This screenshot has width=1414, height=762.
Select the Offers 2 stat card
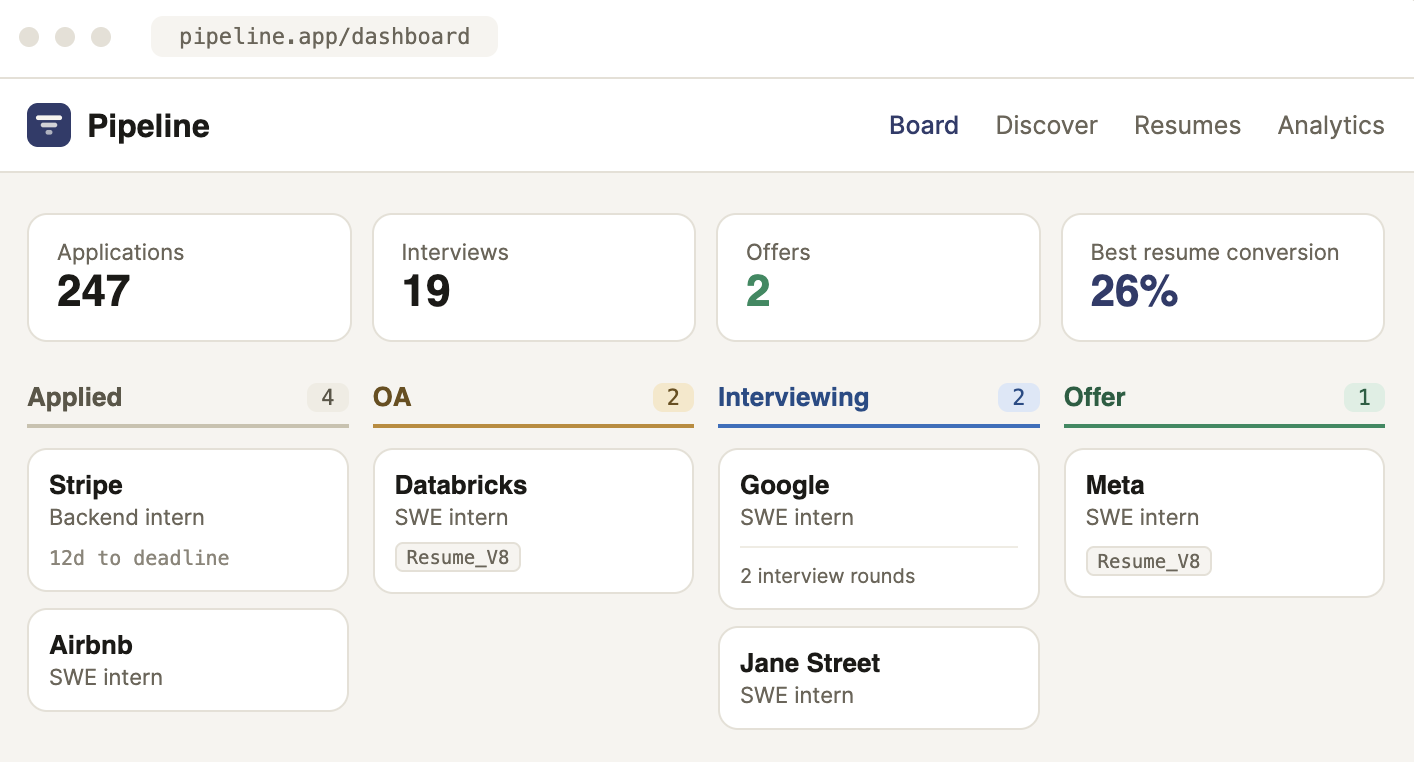point(878,277)
